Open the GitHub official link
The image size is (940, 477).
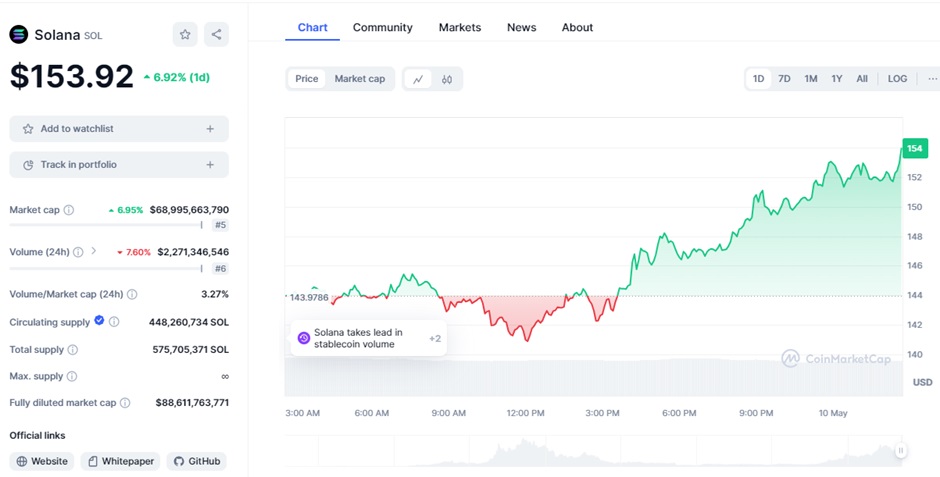pyautogui.click(x=196, y=461)
